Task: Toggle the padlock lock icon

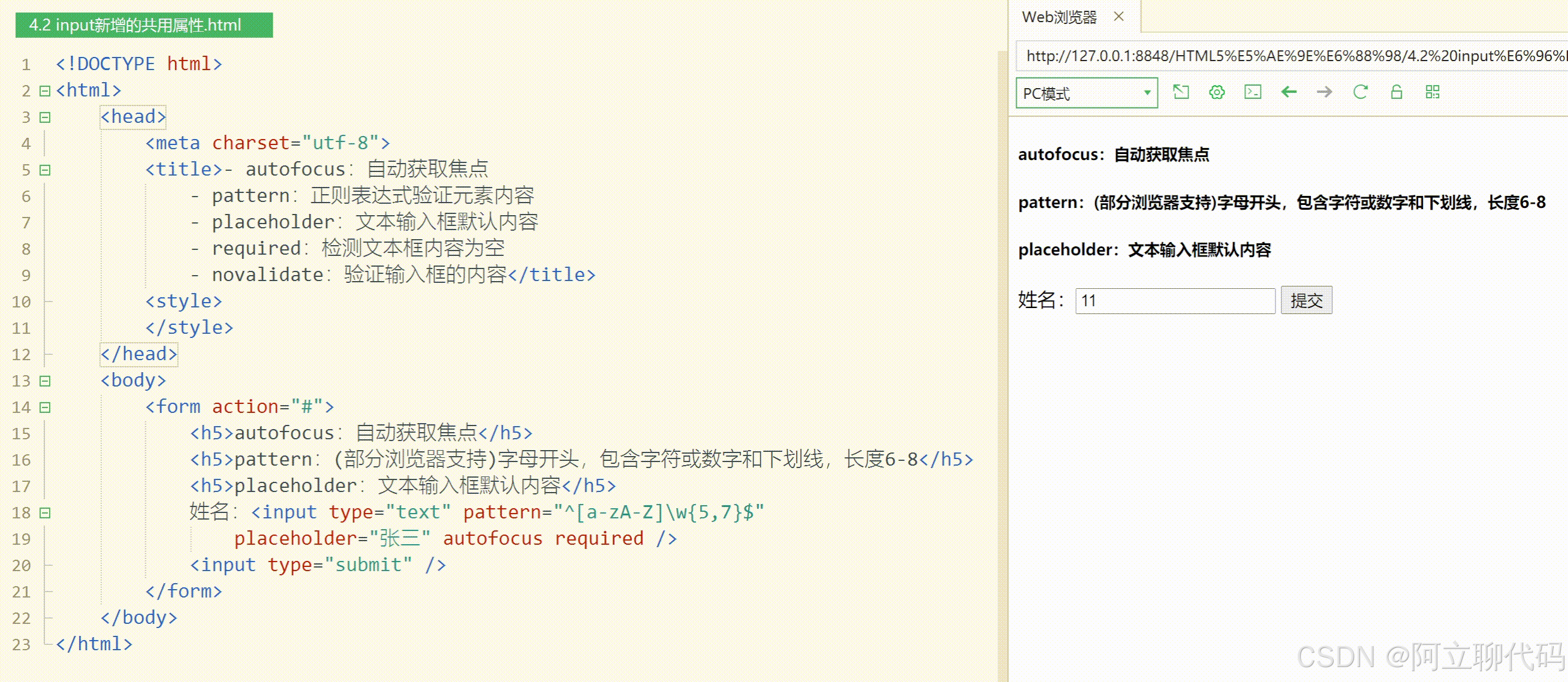Action: pos(1396,92)
